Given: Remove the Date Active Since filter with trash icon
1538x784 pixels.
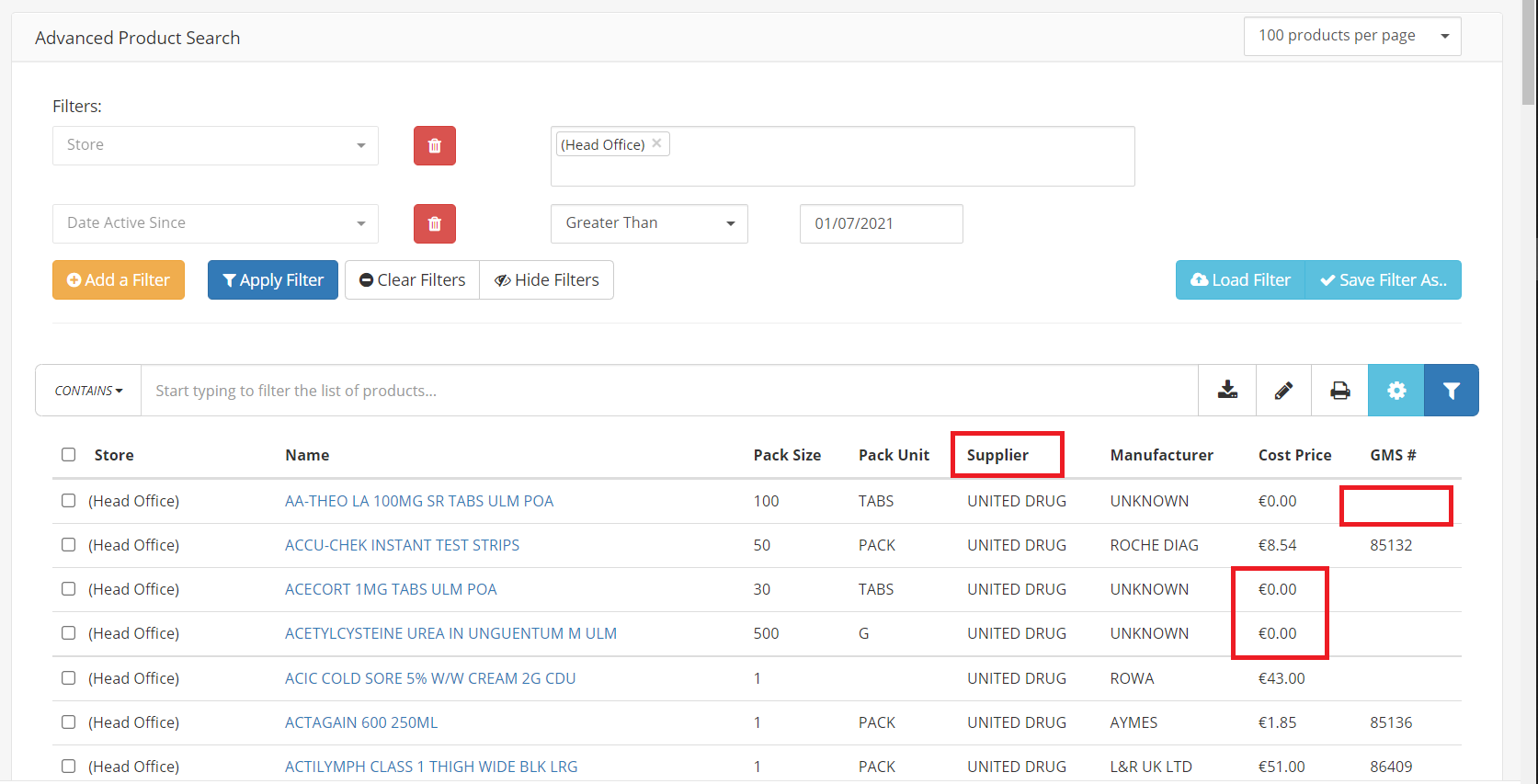Looking at the screenshot, I should point(435,223).
